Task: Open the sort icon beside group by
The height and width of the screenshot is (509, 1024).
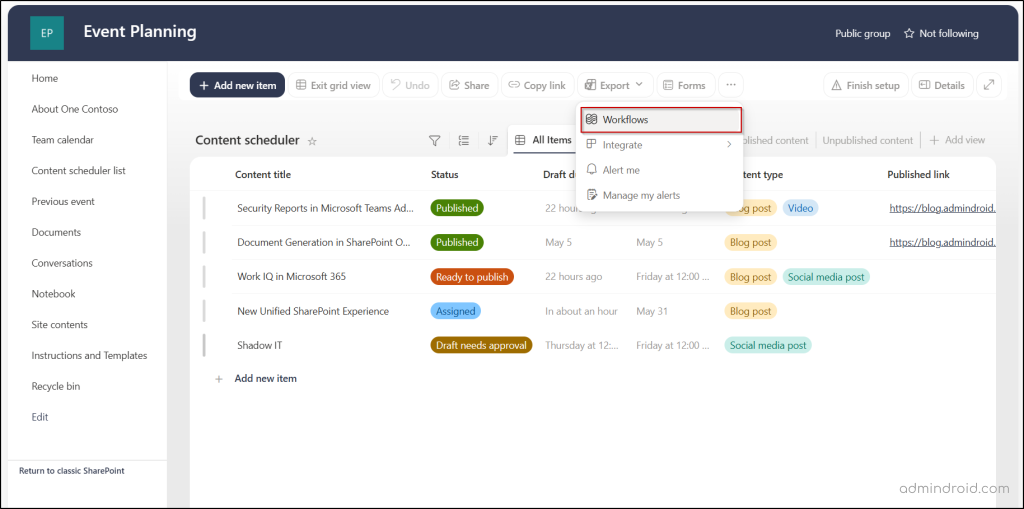Action: click(x=493, y=140)
